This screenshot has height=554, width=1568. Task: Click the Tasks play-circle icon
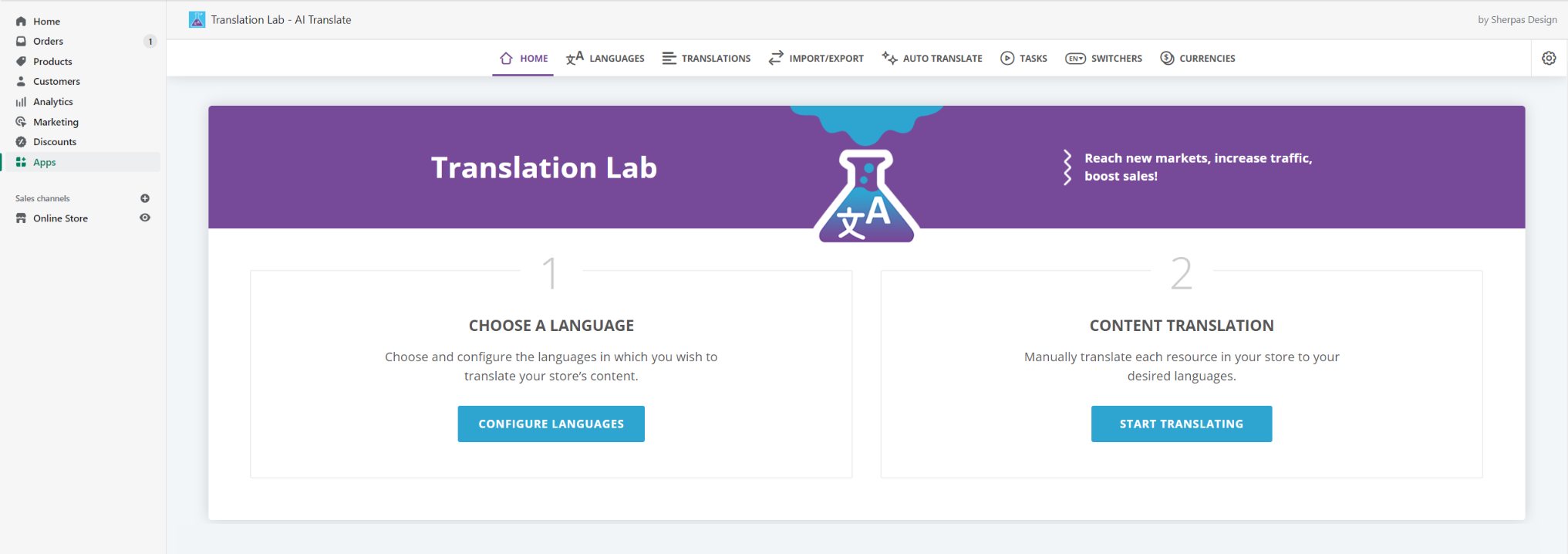coord(1007,58)
